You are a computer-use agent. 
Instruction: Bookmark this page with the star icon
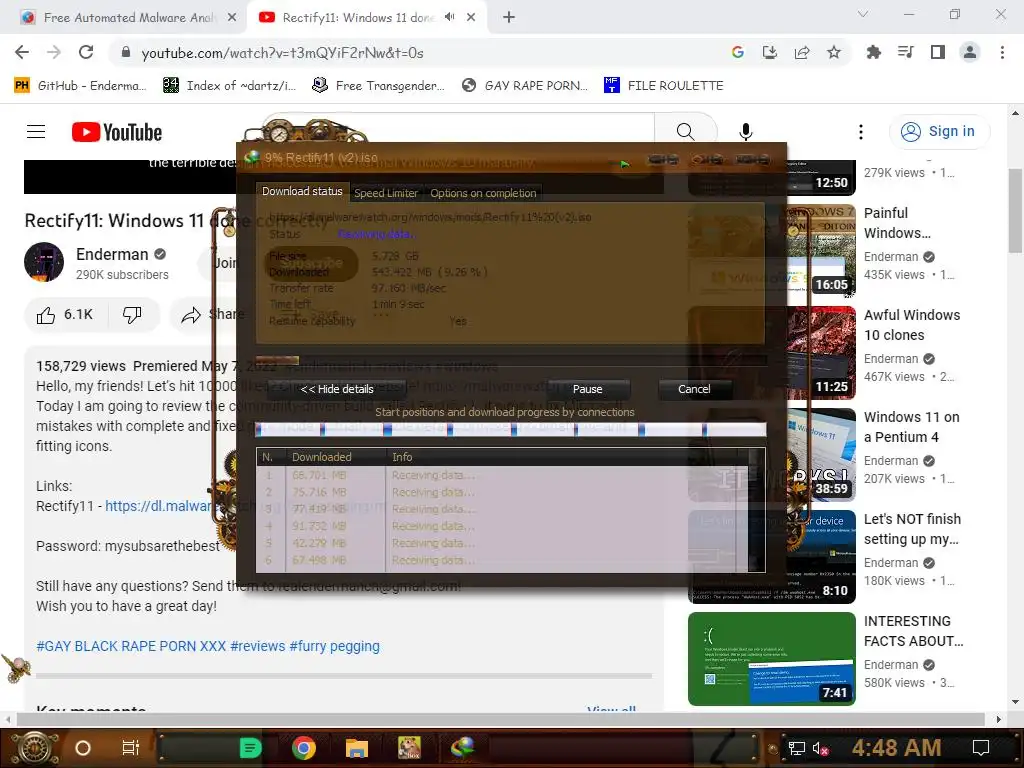pyautogui.click(x=834, y=52)
